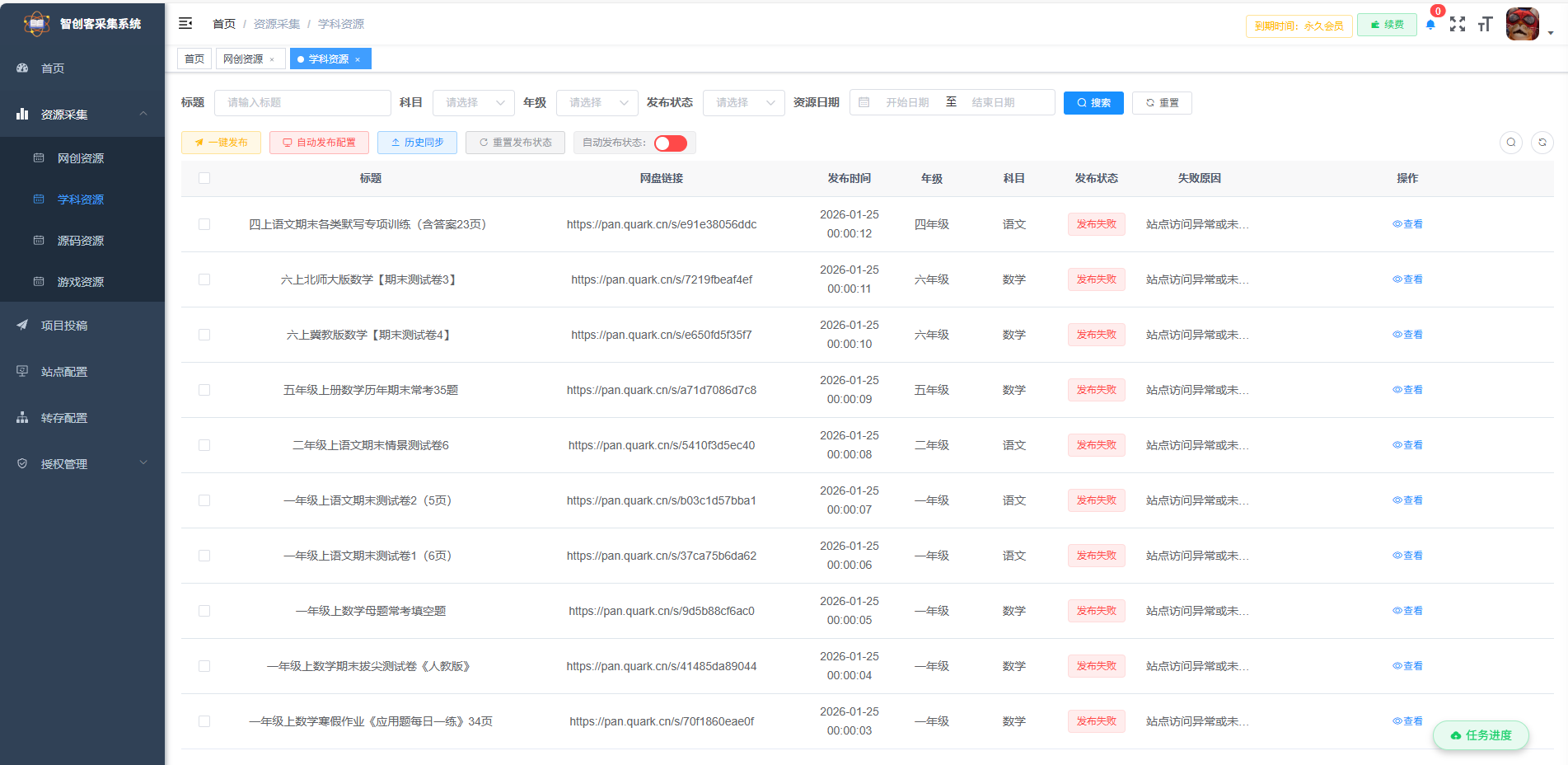Switch to the 网创资源 tab
Screen dimensions: 1568x765
pos(245,59)
